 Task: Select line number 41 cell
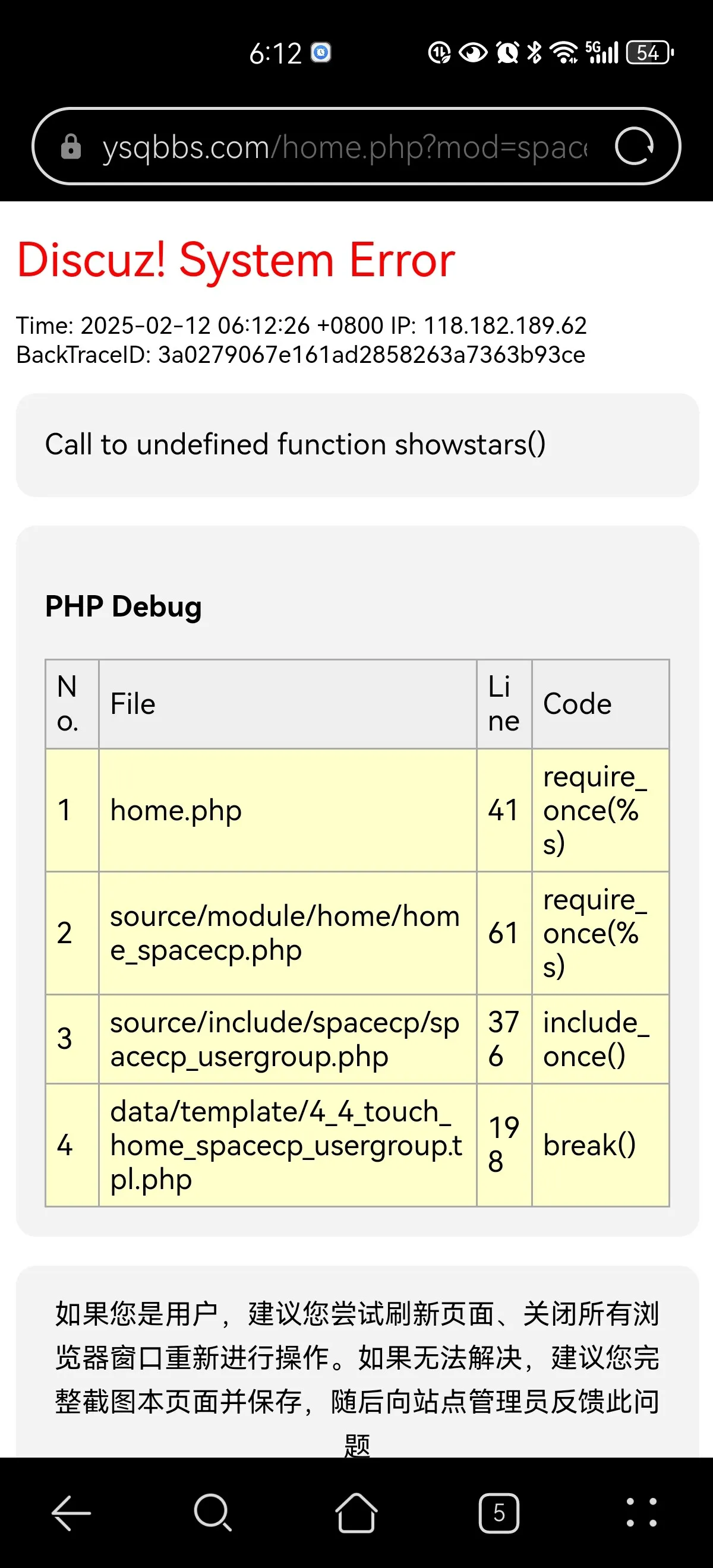point(504,810)
